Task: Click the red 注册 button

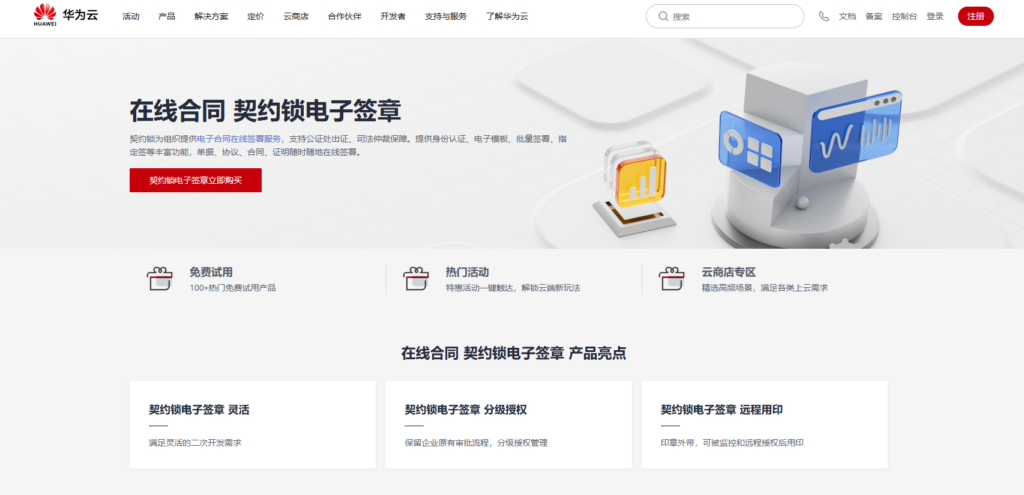Action: tap(975, 17)
